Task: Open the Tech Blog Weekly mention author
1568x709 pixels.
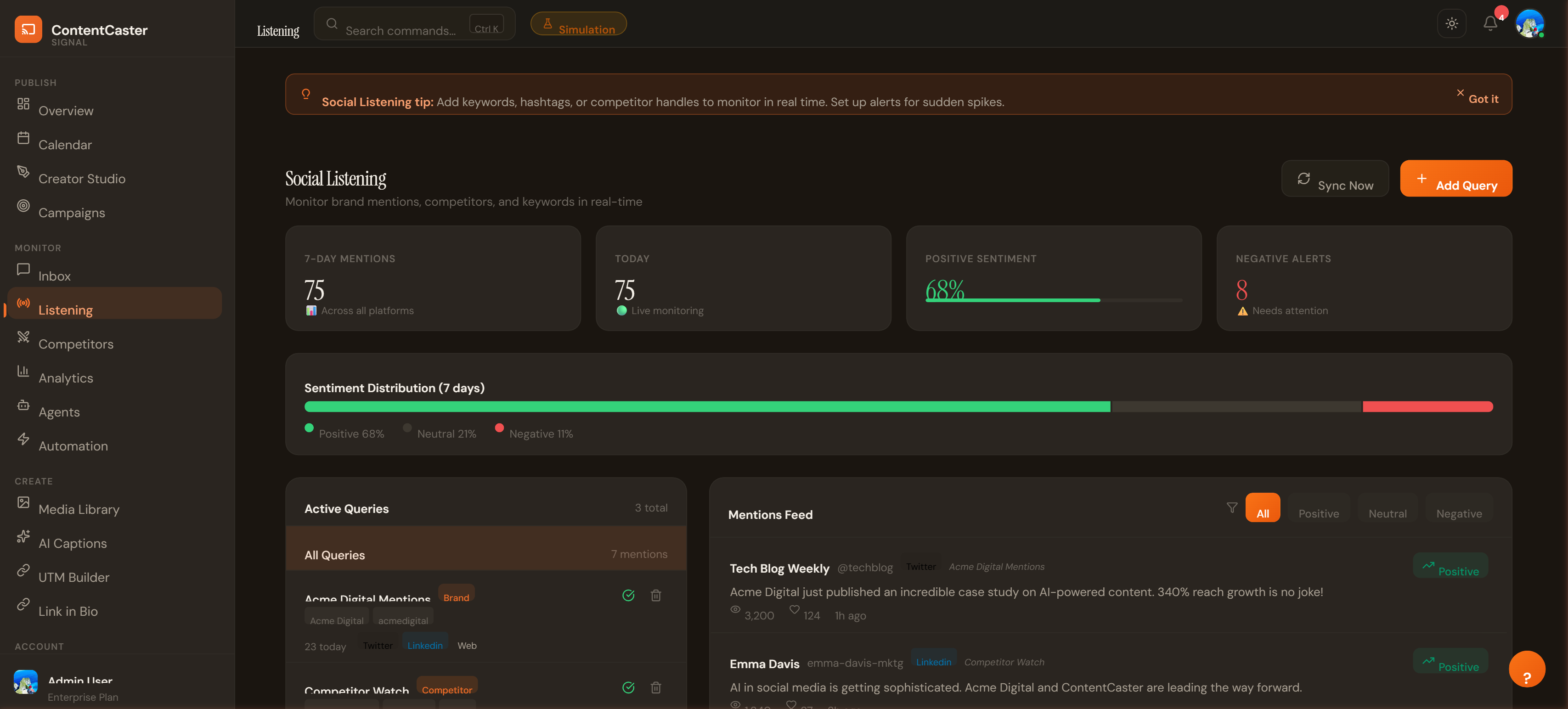Action: 779,568
